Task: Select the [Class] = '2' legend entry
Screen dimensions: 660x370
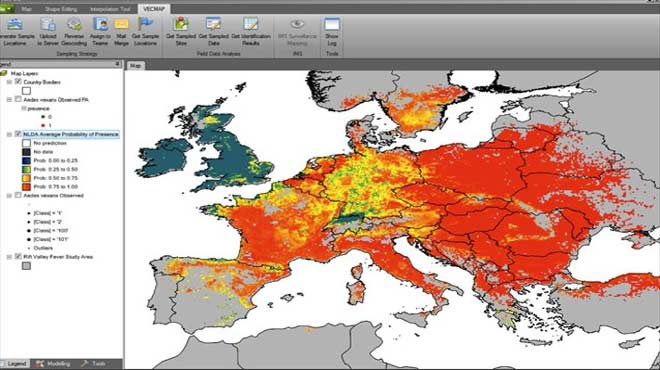Action: tap(48, 222)
